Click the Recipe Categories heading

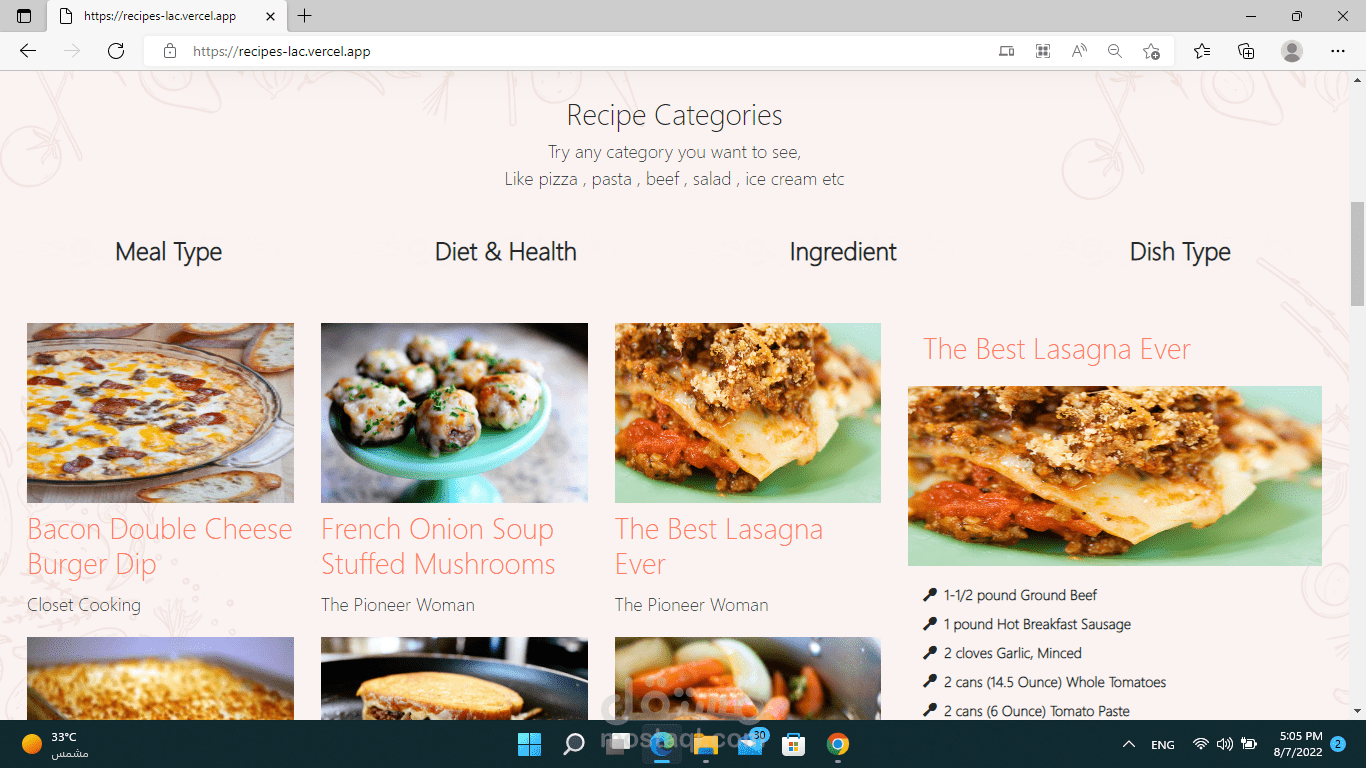click(675, 115)
